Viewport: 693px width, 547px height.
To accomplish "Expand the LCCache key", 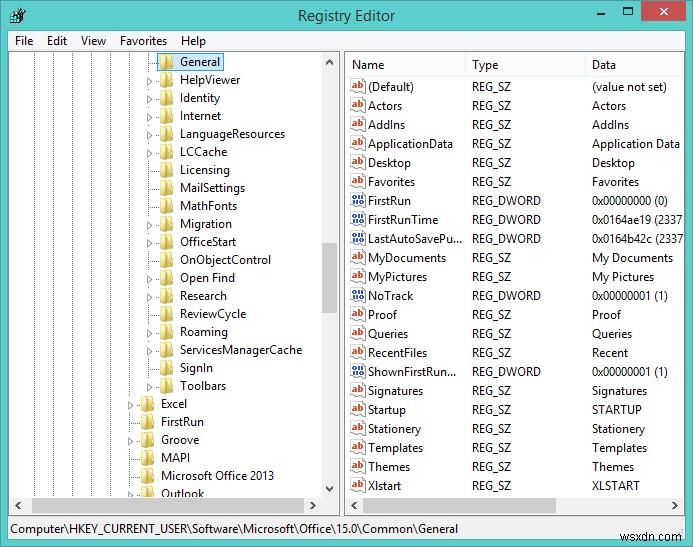I will tap(149, 153).
